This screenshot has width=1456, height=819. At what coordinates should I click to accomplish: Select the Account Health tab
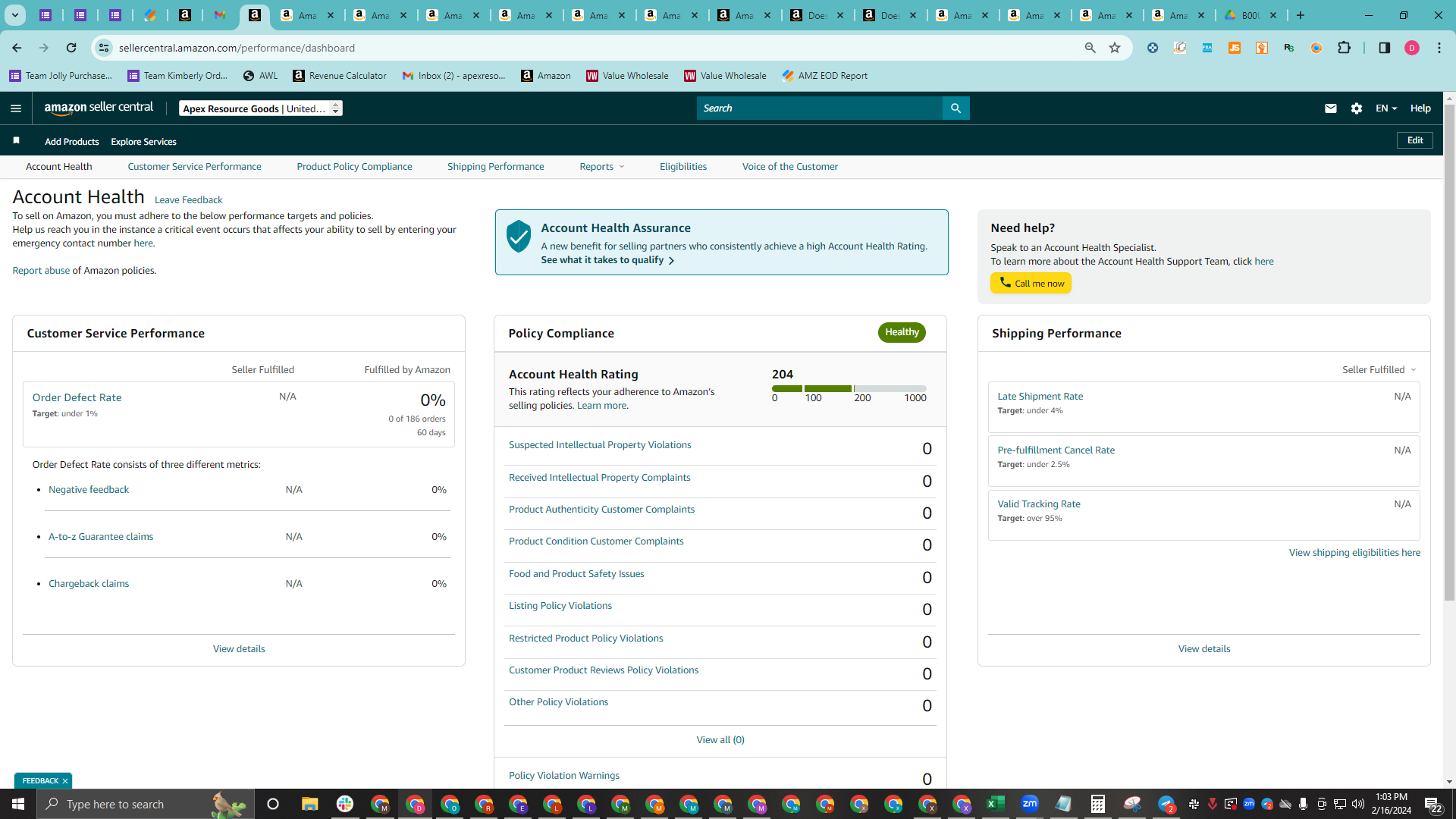coord(59,167)
